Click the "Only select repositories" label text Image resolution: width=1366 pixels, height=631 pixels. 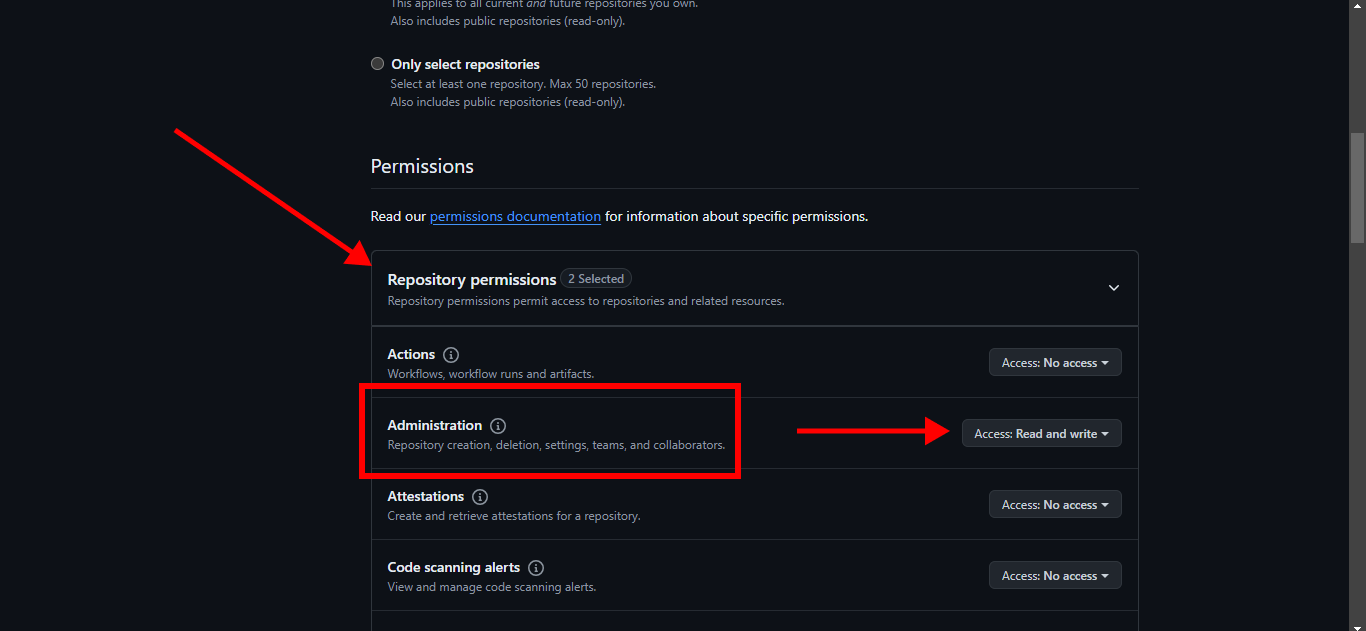[x=465, y=64]
